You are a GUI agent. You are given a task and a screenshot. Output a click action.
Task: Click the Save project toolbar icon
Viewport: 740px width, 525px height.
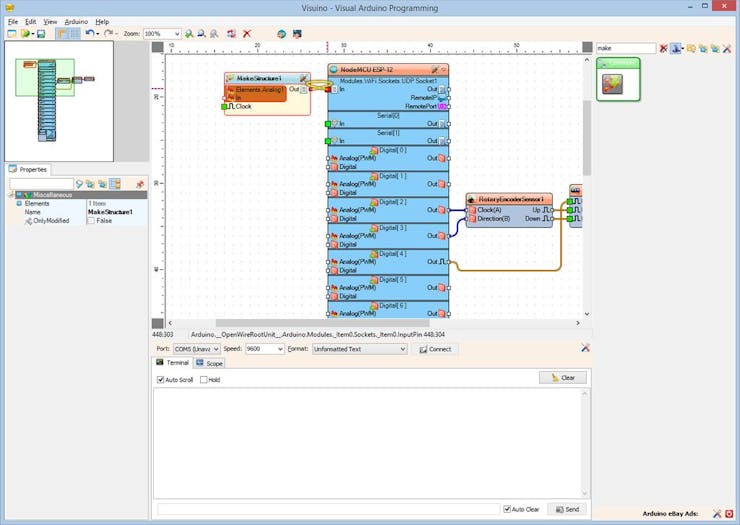coord(40,34)
